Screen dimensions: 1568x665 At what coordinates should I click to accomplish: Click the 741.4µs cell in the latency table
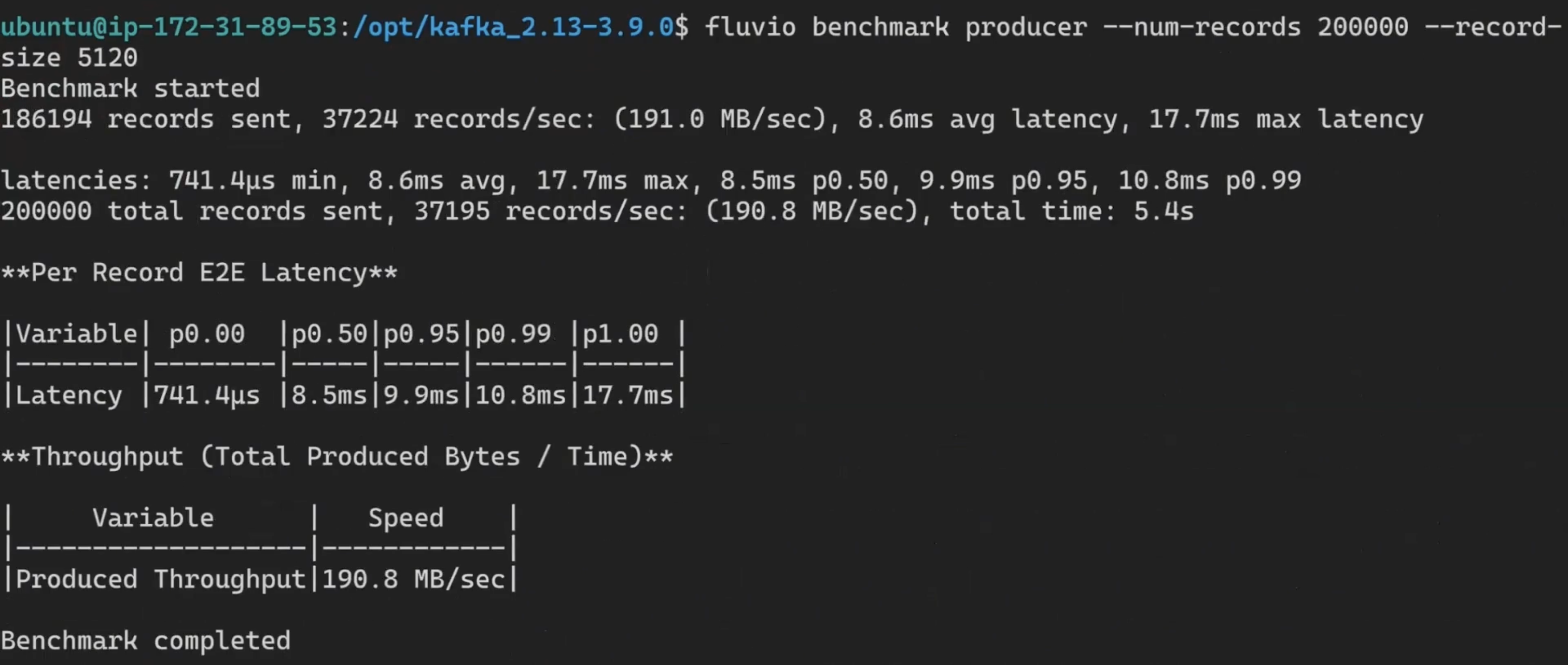207,396
